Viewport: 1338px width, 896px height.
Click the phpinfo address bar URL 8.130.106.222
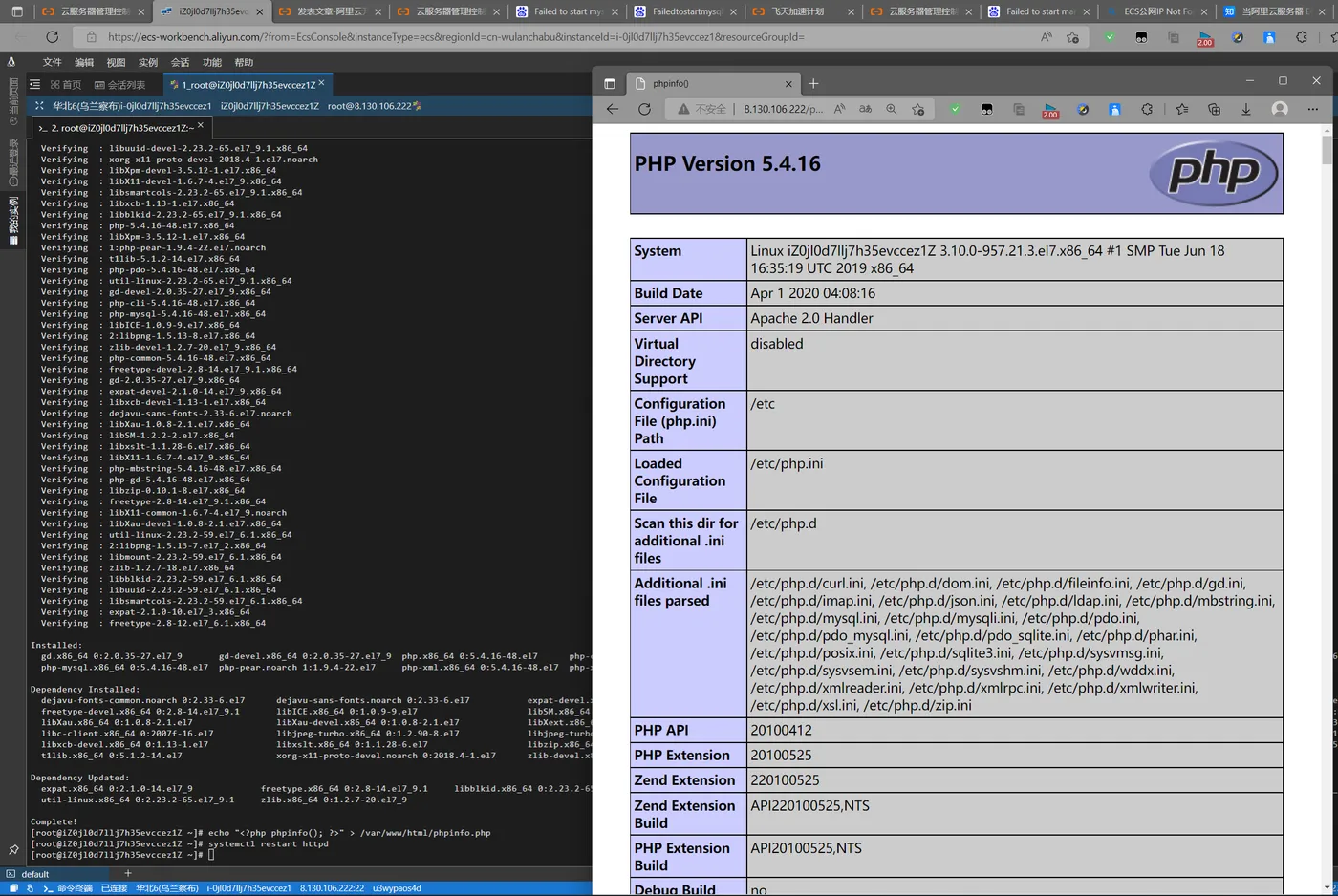click(783, 109)
